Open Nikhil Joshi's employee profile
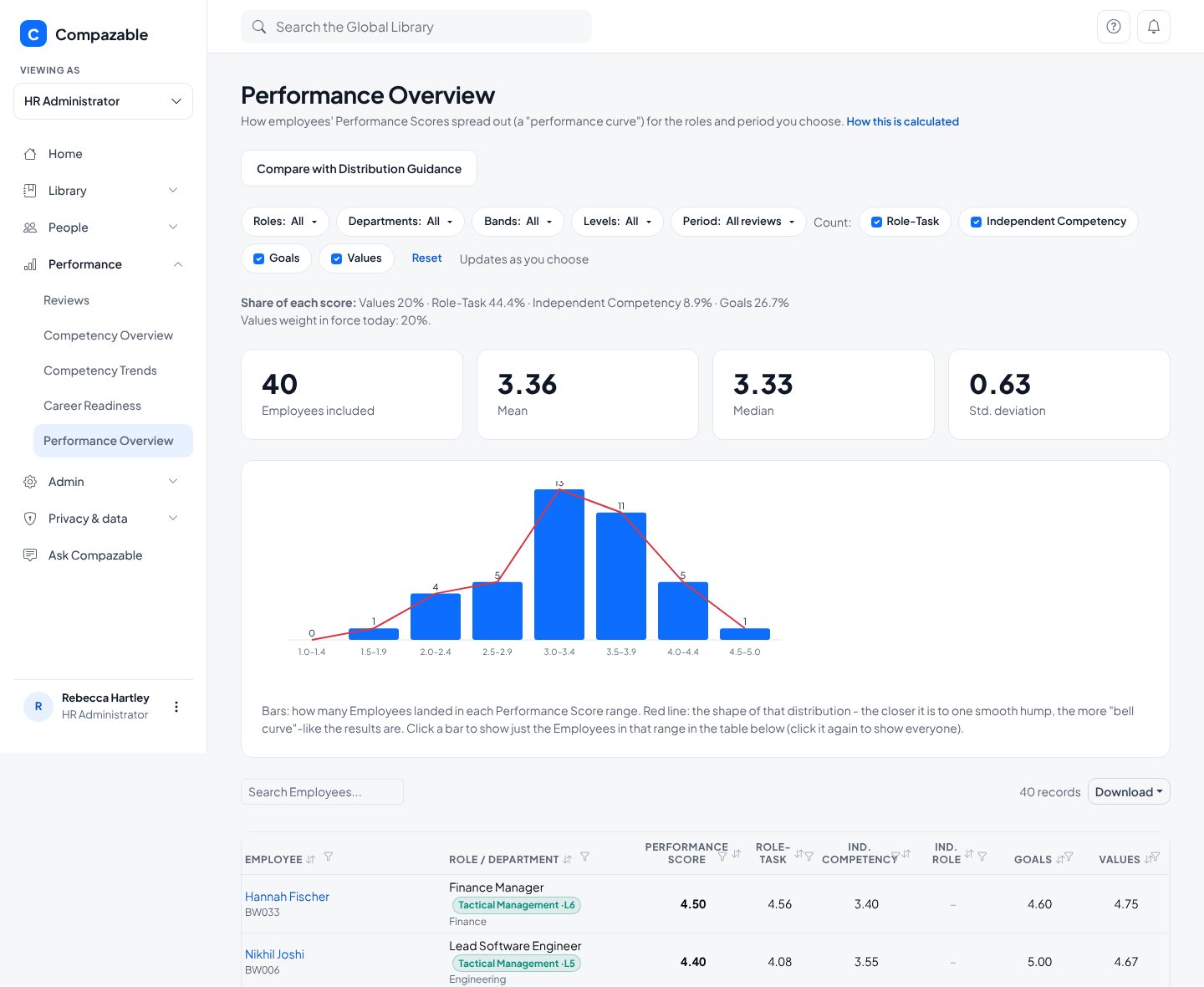 pyautogui.click(x=274, y=954)
